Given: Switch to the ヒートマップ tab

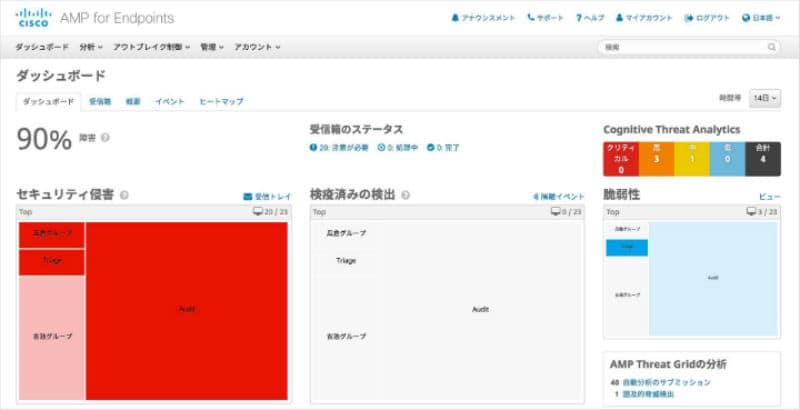Looking at the screenshot, I should pyautogui.click(x=221, y=102).
